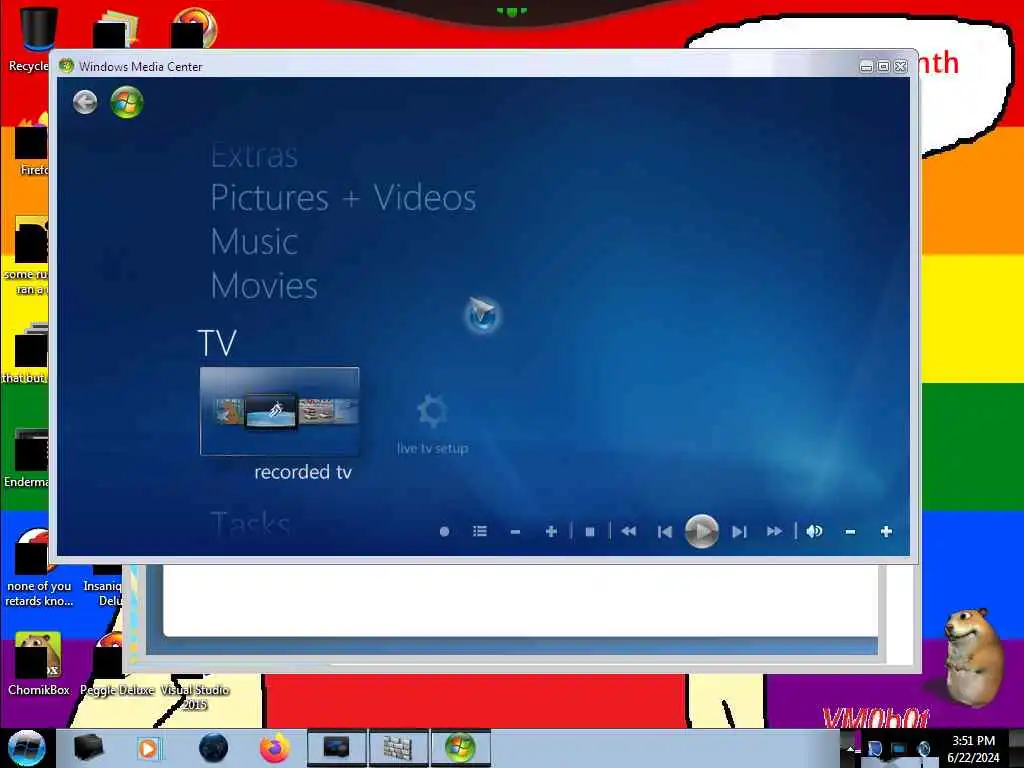
Task: Select the TV category heading
Action: pos(217,343)
